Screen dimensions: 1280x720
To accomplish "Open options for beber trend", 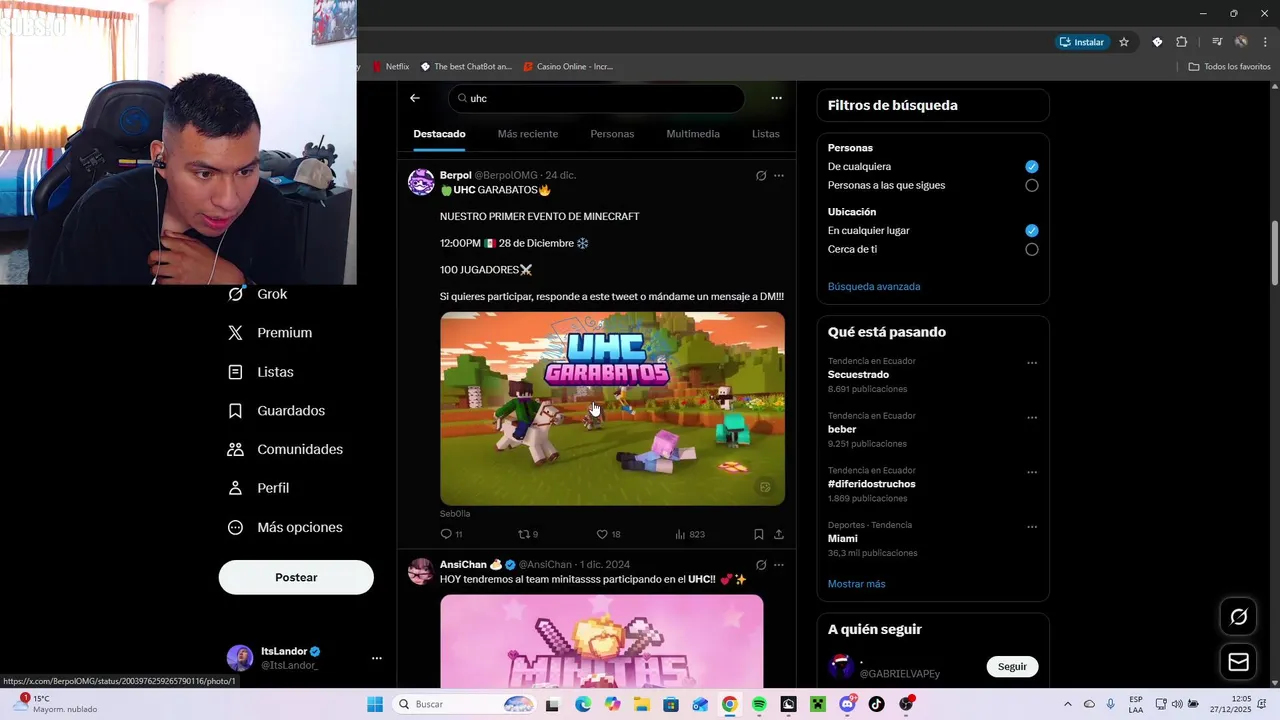I will click(1032, 418).
